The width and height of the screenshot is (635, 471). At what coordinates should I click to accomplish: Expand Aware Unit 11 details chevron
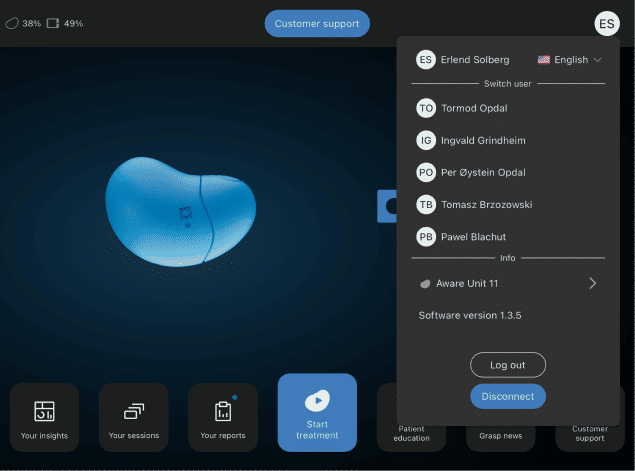click(x=592, y=283)
